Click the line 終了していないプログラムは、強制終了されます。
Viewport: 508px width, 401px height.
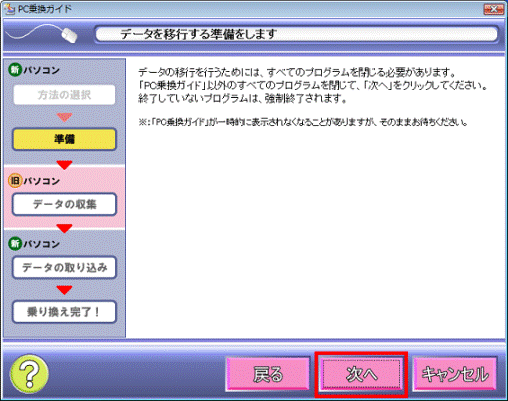tap(243, 99)
